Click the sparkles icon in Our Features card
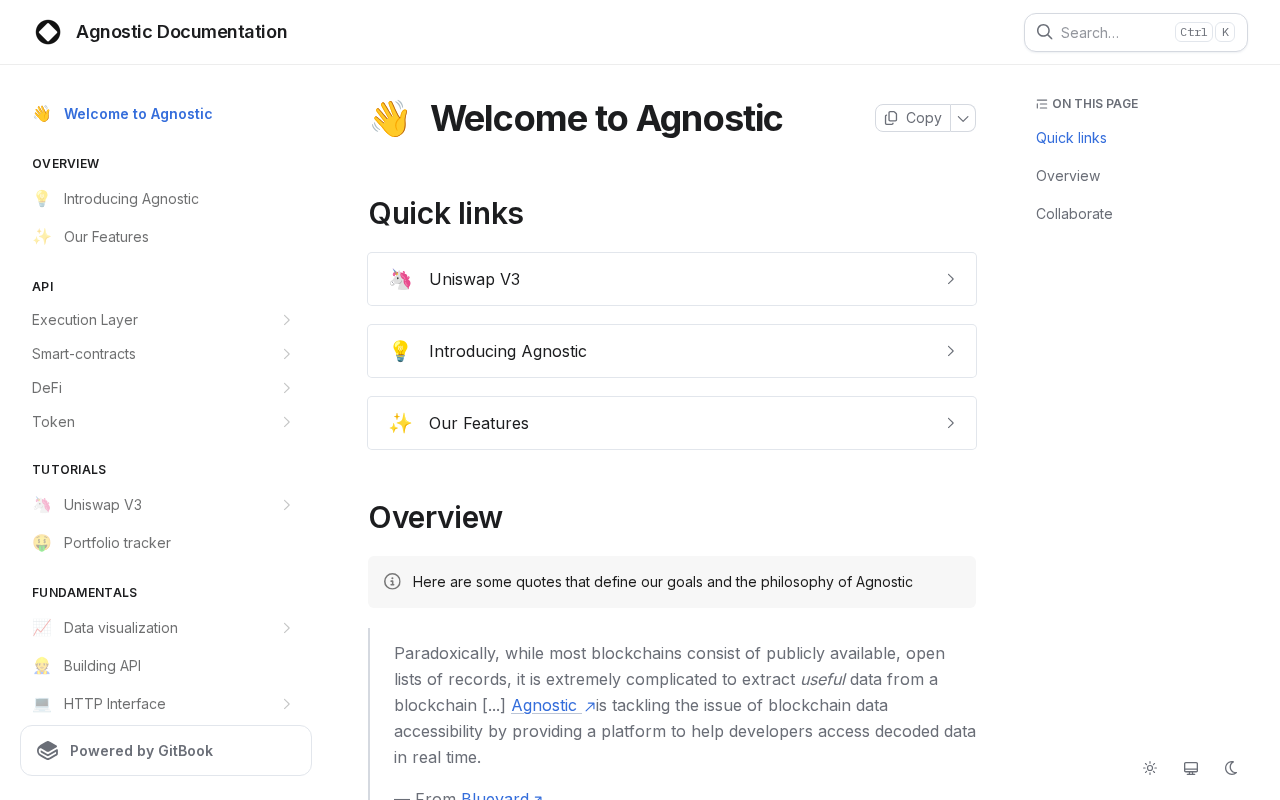 click(x=400, y=423)
